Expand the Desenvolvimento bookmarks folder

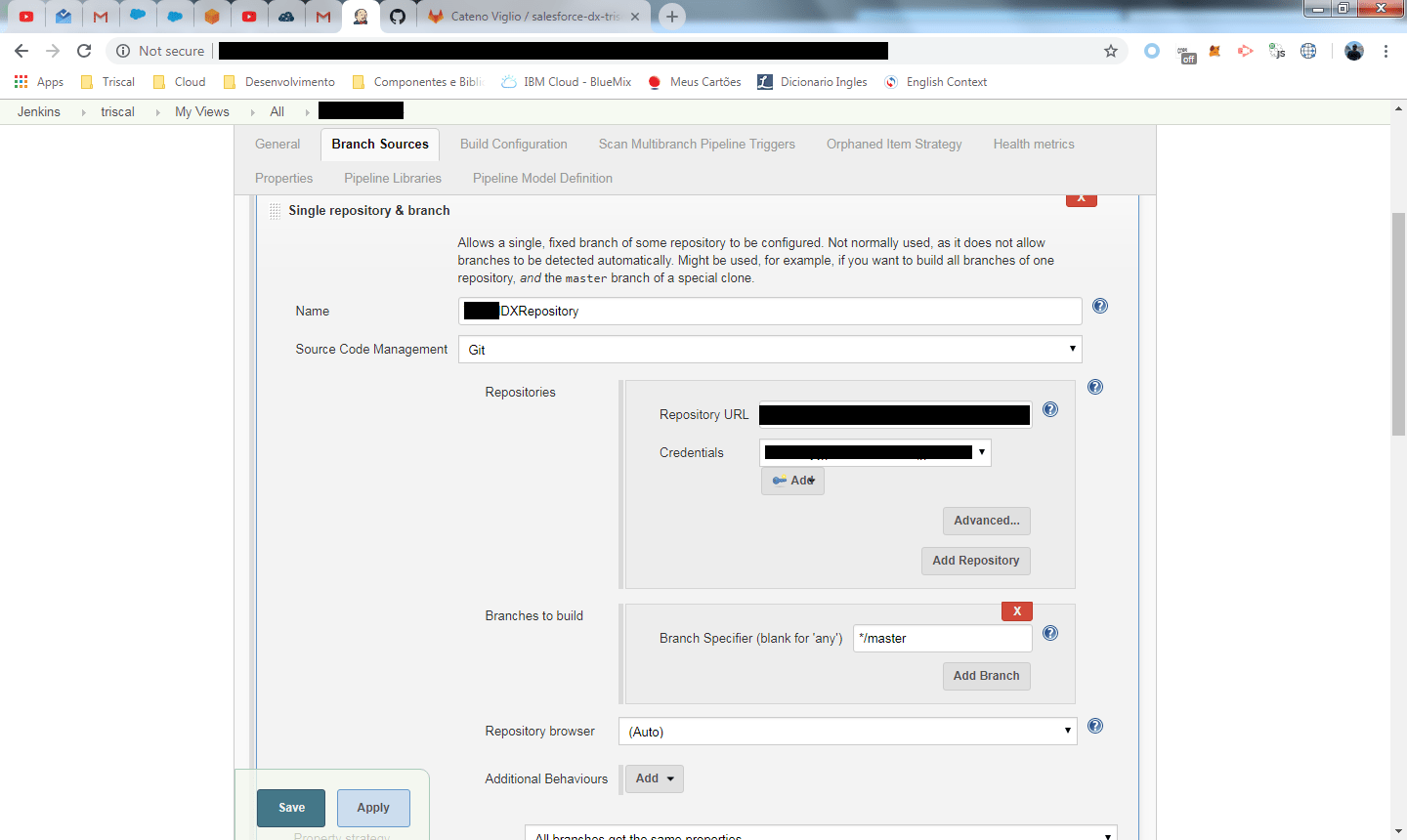pos(279,82)
